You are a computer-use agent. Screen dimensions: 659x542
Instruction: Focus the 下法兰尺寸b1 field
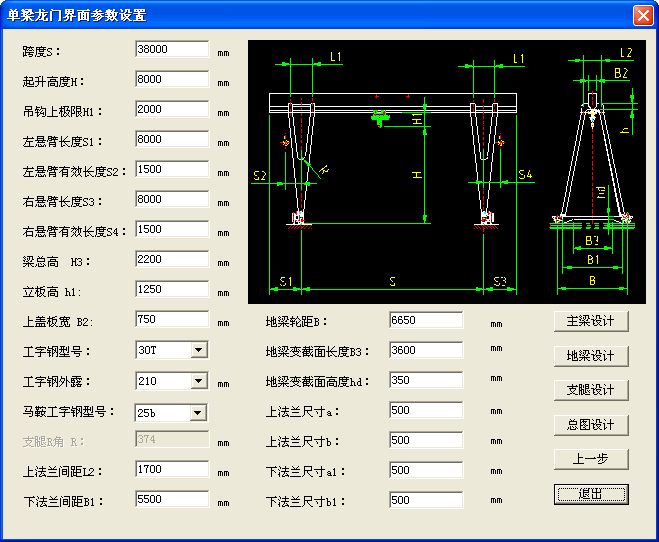pyautogui.click(x=425, y=500)
